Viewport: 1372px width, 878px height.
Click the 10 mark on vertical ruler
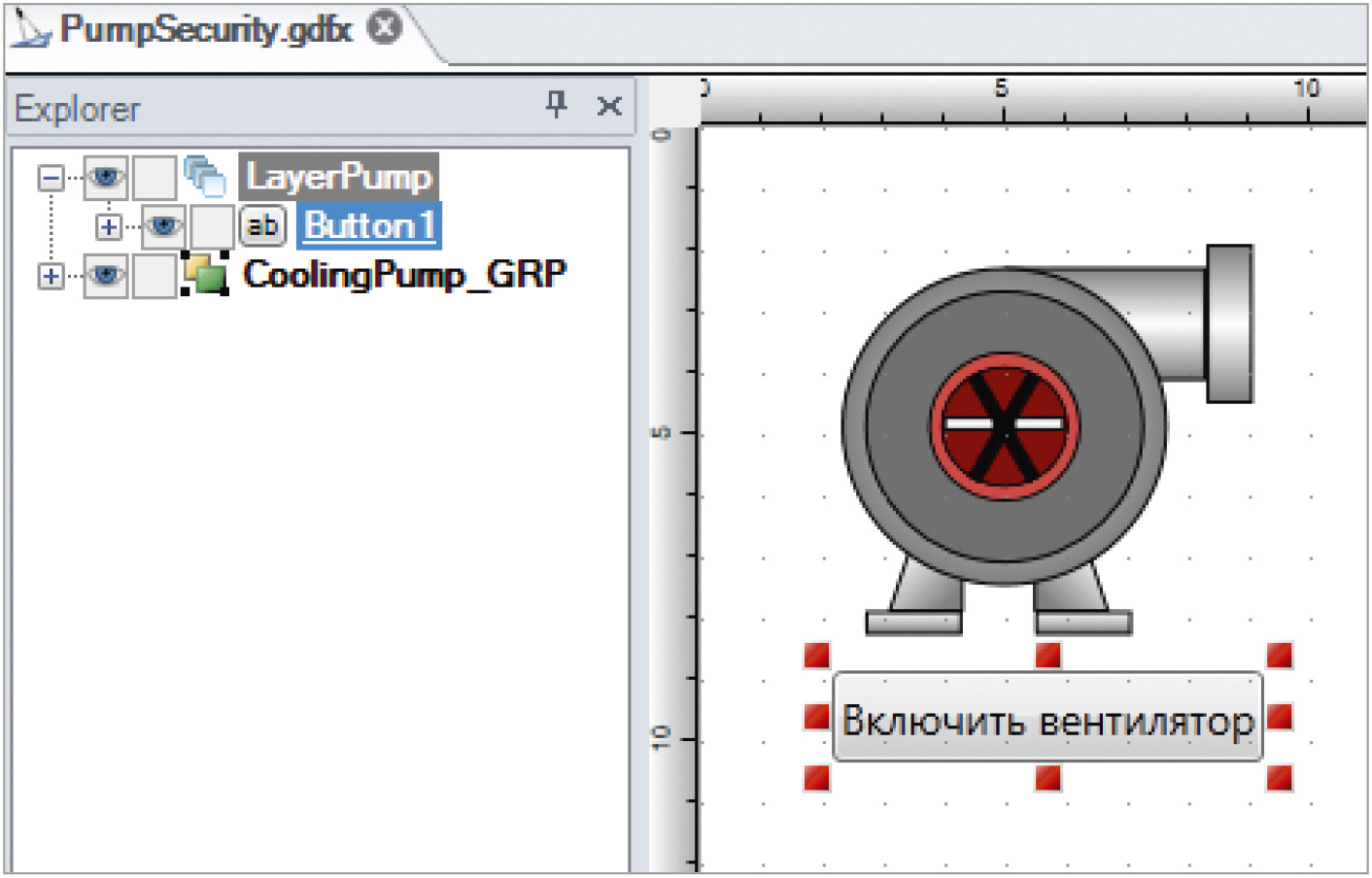tap(661, 738)
